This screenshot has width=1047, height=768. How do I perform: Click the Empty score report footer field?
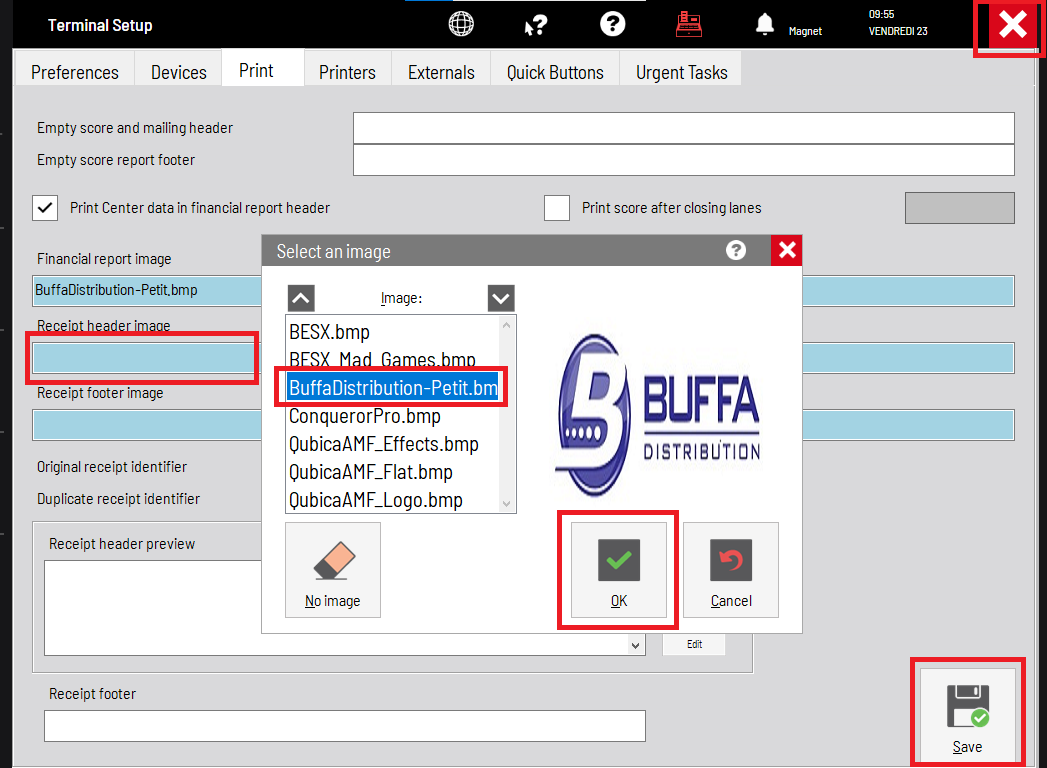click(x=684, y=160)
